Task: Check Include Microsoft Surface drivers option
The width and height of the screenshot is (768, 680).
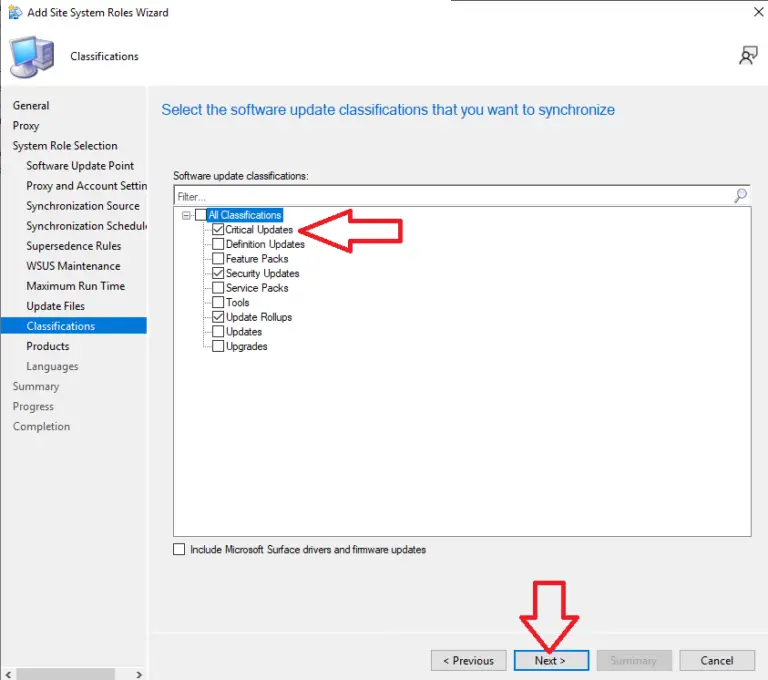Action: (179, 549)
